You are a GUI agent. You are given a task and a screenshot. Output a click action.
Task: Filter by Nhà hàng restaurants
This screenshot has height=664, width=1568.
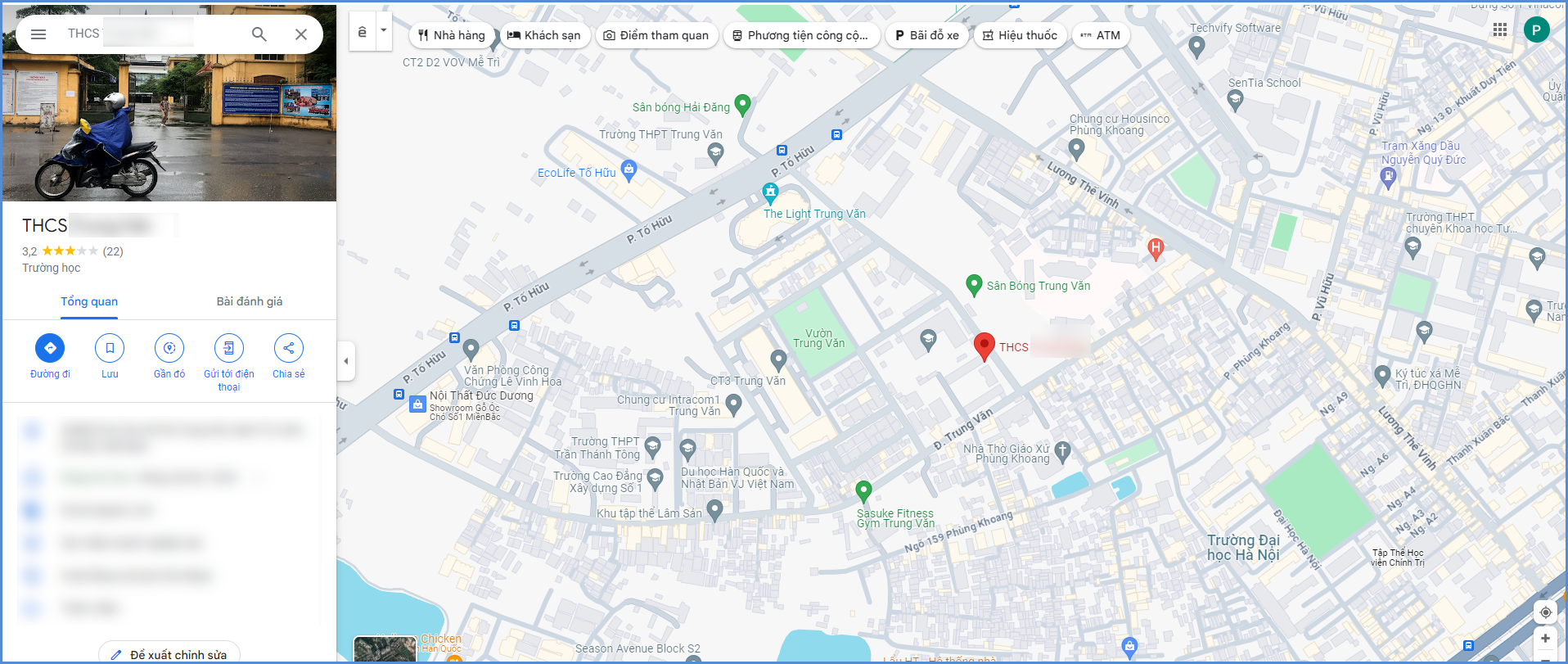tap(452, 35)
